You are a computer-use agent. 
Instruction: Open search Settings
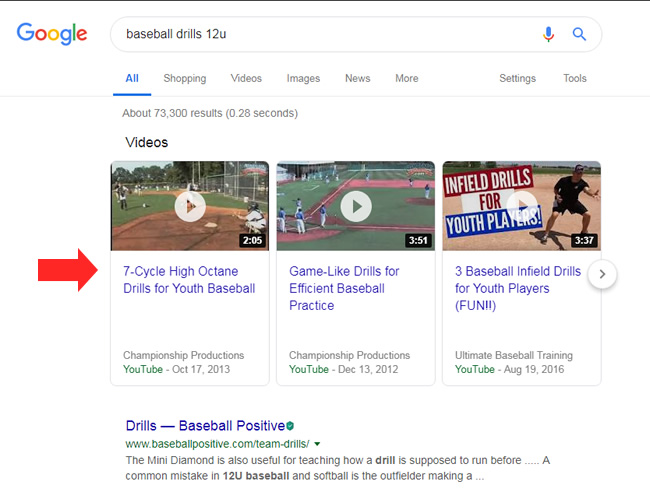(517, 78)
